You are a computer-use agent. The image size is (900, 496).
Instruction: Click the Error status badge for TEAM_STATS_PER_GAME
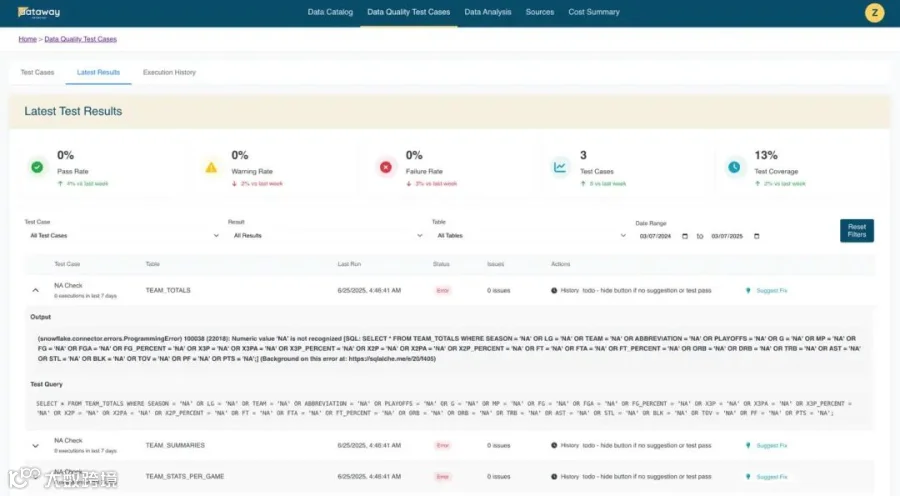(443, 476)
